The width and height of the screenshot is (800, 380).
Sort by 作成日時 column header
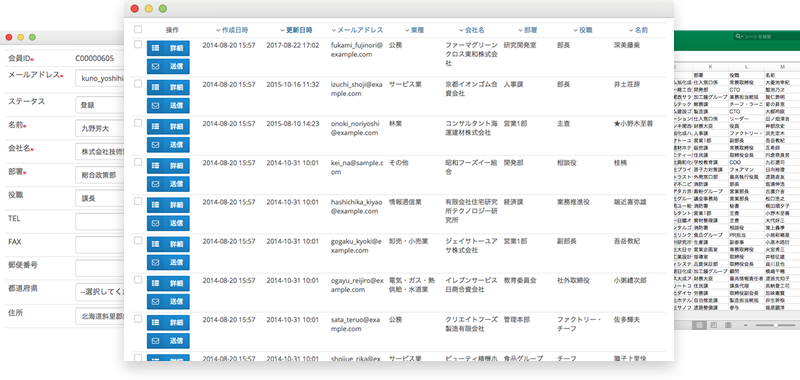(x=232, y=30)
